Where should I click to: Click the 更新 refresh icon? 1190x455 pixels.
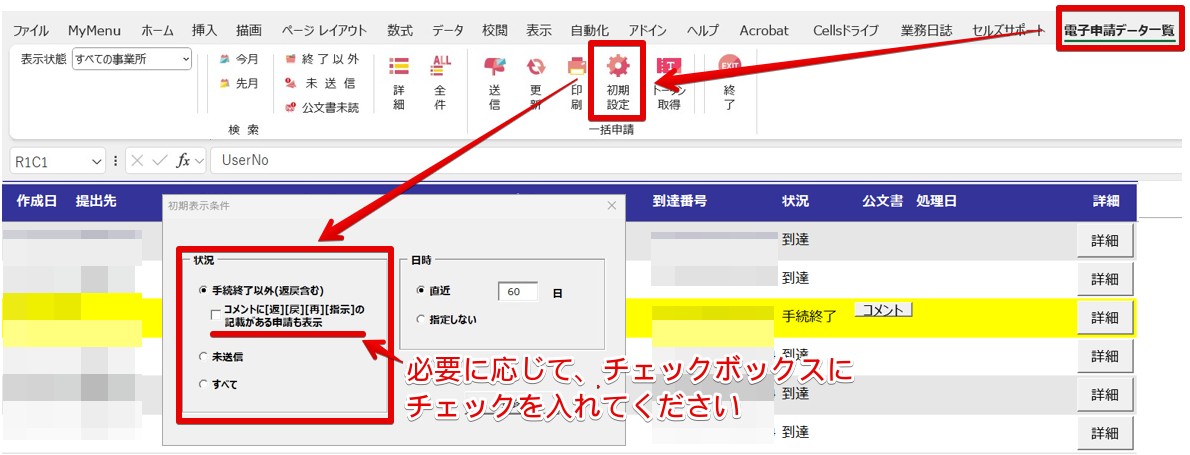(536, 68)
